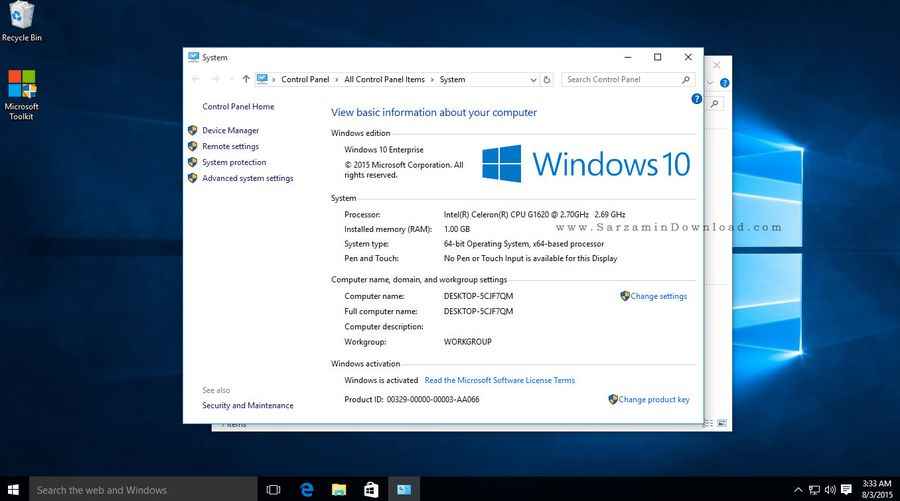Click the help icon in the background window
This screenshot has height=501, width=900.
tap(724, 83)
